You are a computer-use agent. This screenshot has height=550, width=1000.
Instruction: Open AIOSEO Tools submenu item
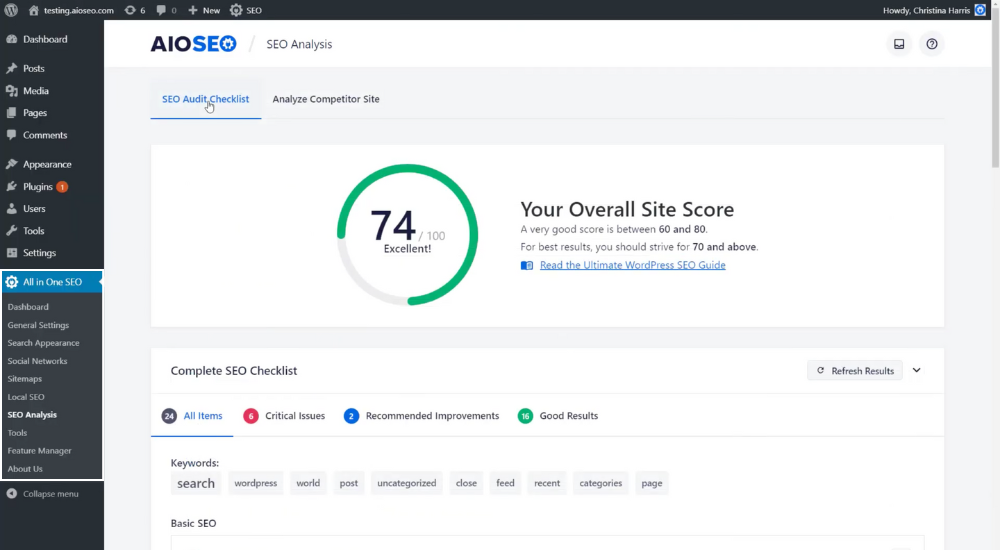[x=17, y=433]
